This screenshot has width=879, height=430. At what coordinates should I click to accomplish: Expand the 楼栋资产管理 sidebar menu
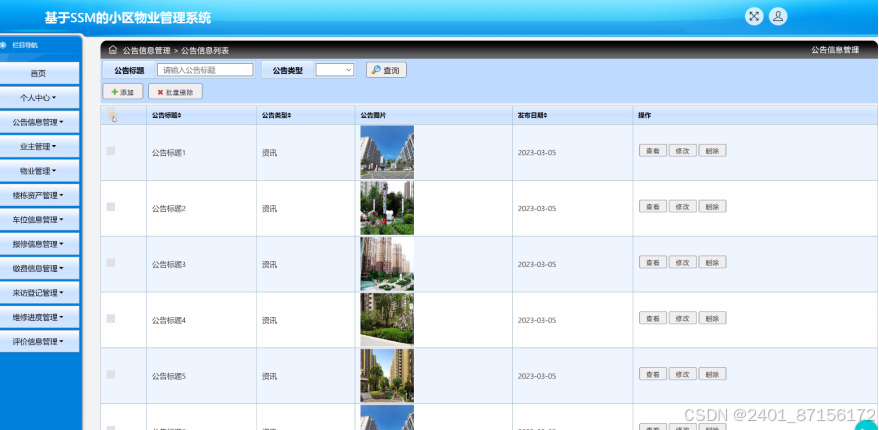pos(39,195)
